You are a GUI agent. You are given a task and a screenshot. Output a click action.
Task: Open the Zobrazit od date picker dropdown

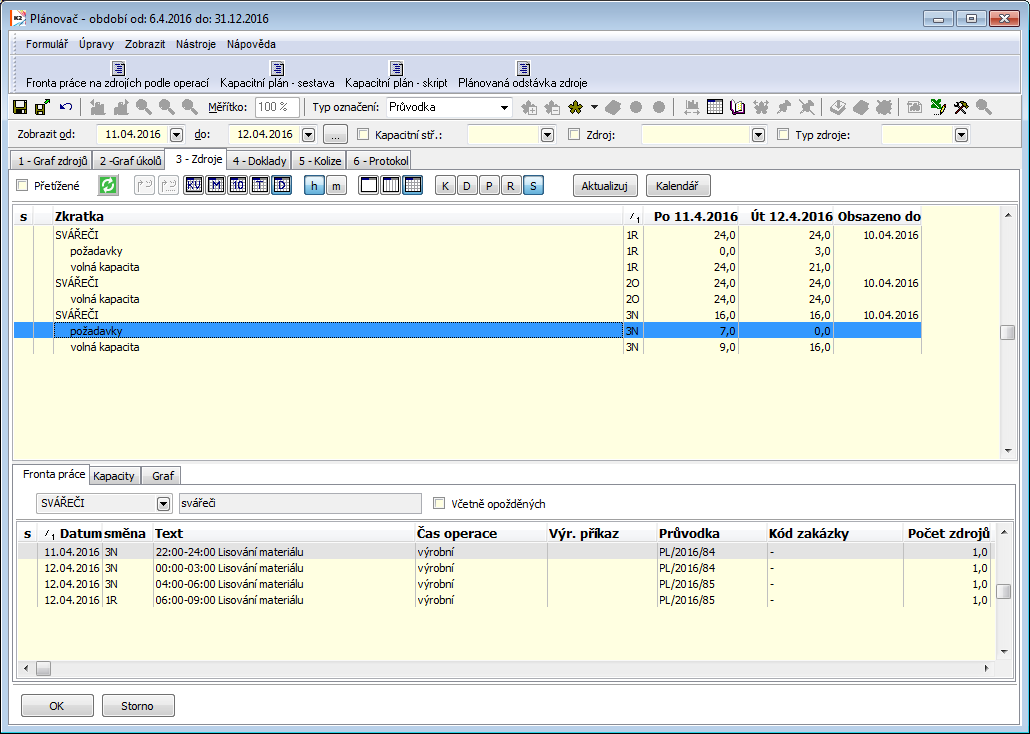177,135
